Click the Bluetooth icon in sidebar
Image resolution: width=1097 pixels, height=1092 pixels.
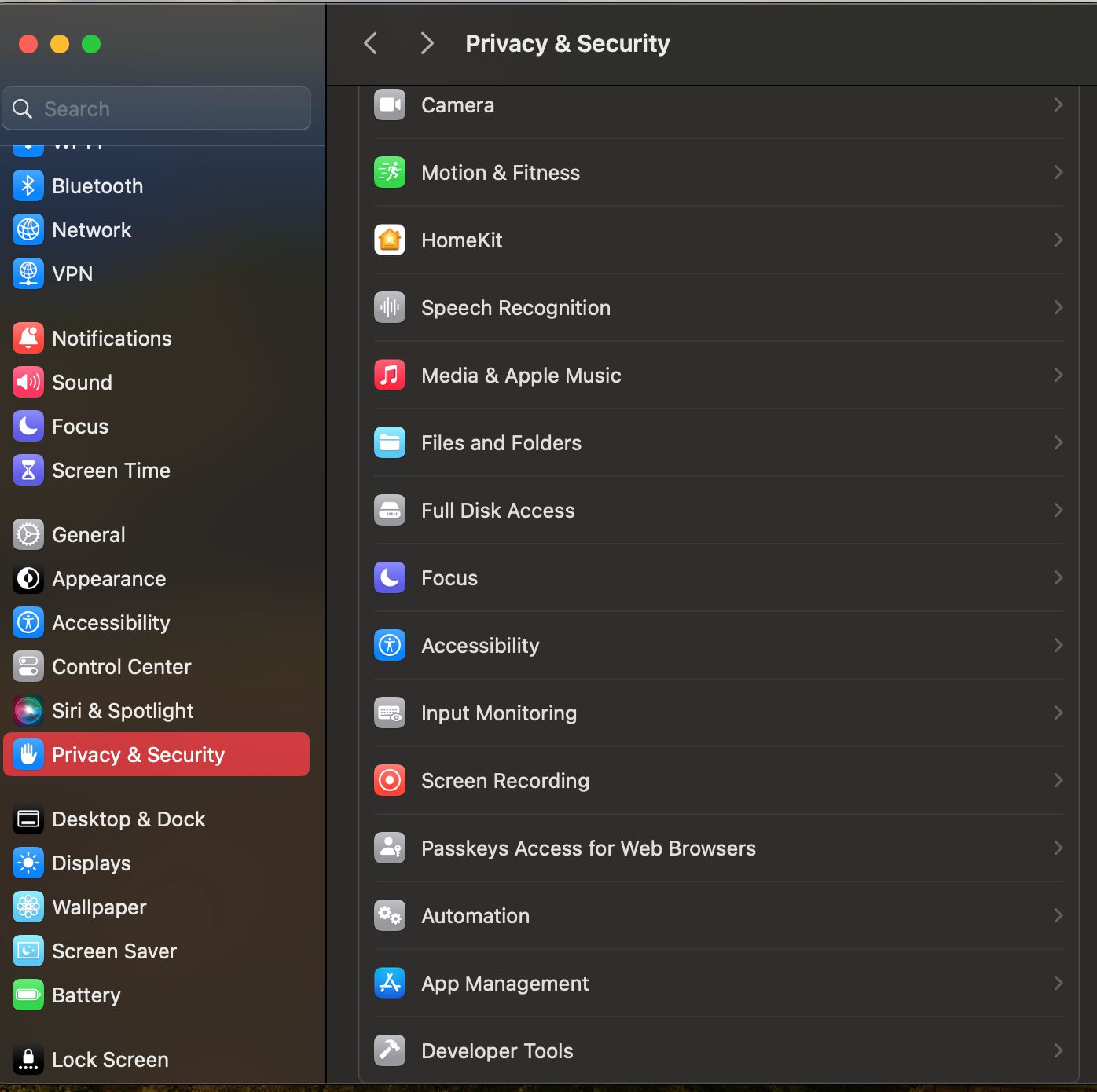28,186
